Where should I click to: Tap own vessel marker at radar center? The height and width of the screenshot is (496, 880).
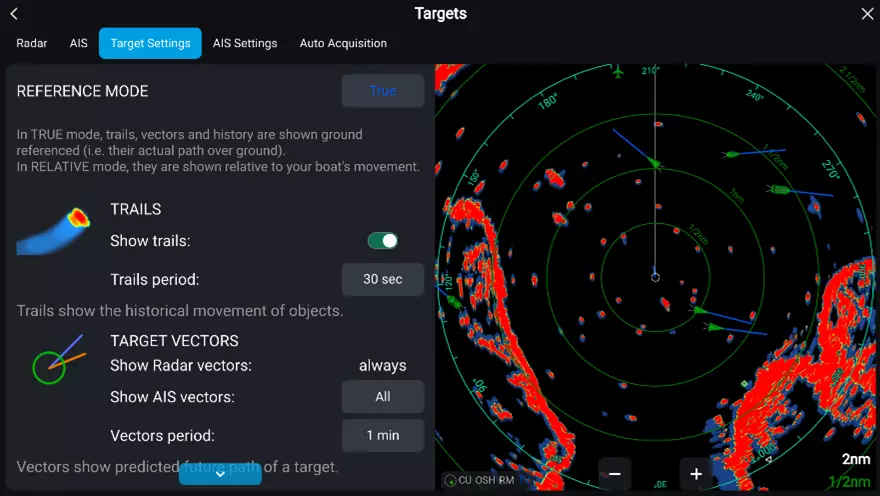pyautogui.click(x=655, y=277)
